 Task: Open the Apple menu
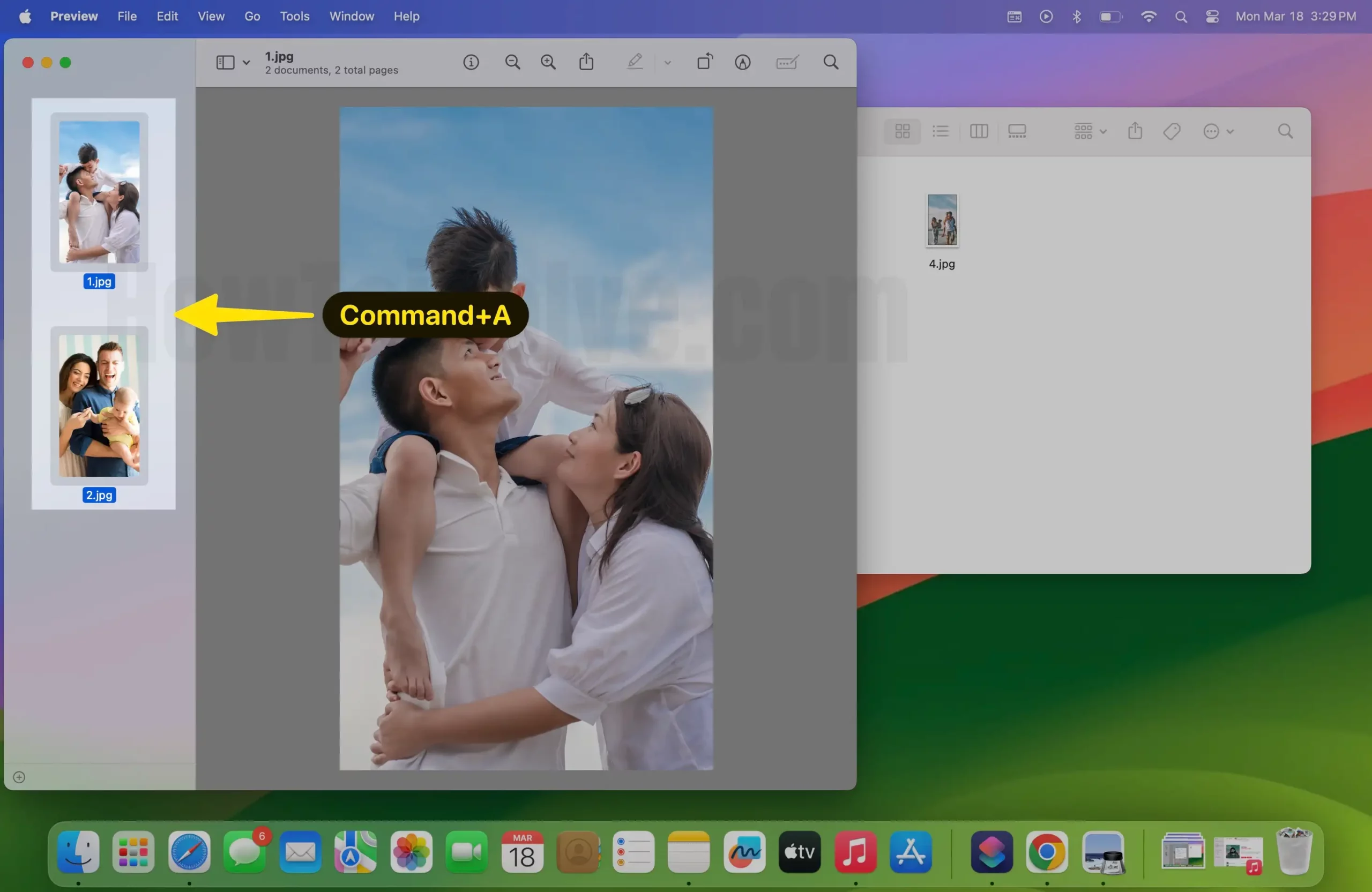point(25,16)
